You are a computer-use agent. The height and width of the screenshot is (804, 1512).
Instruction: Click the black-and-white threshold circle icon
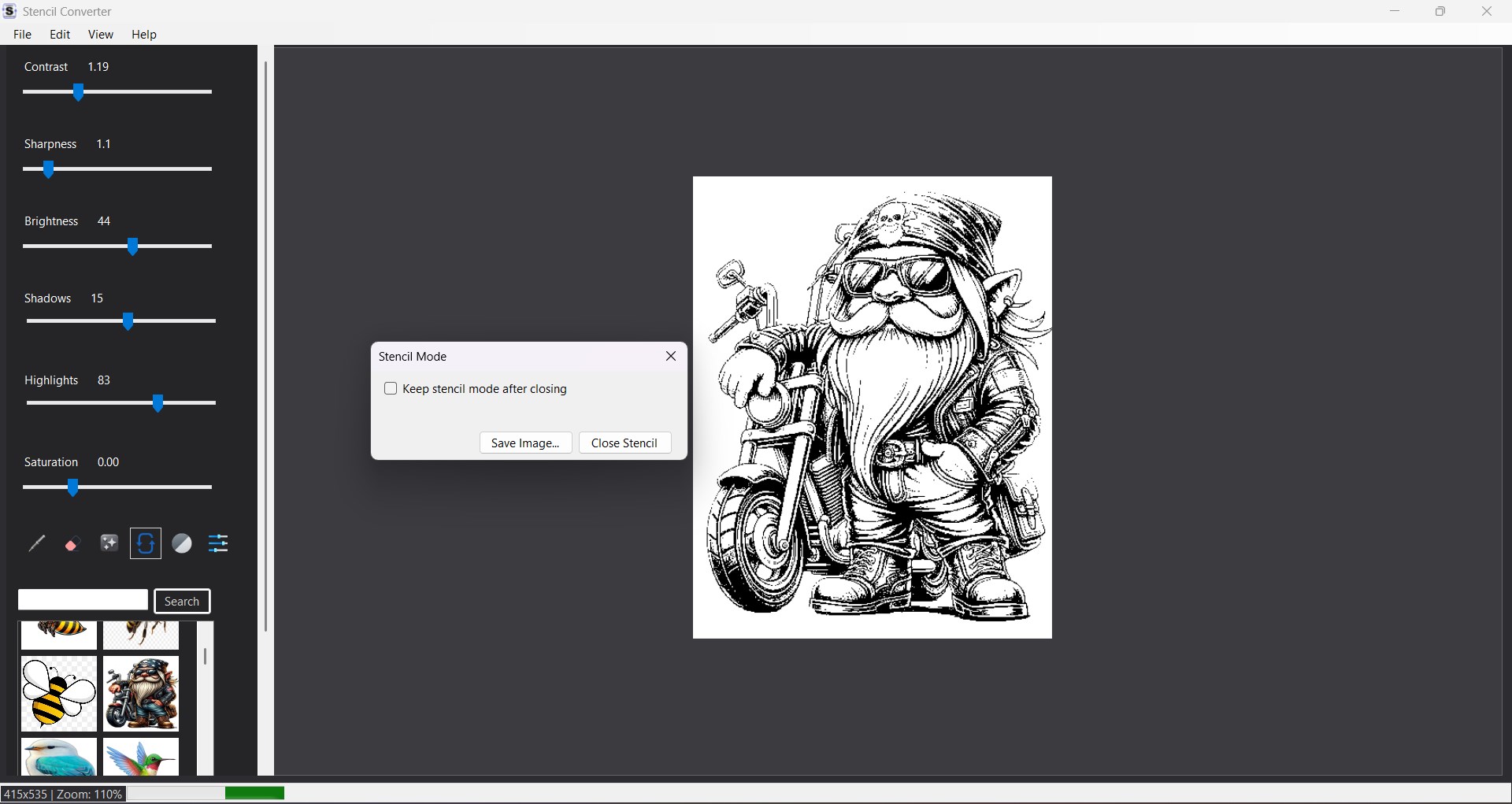tap(182, 543)
